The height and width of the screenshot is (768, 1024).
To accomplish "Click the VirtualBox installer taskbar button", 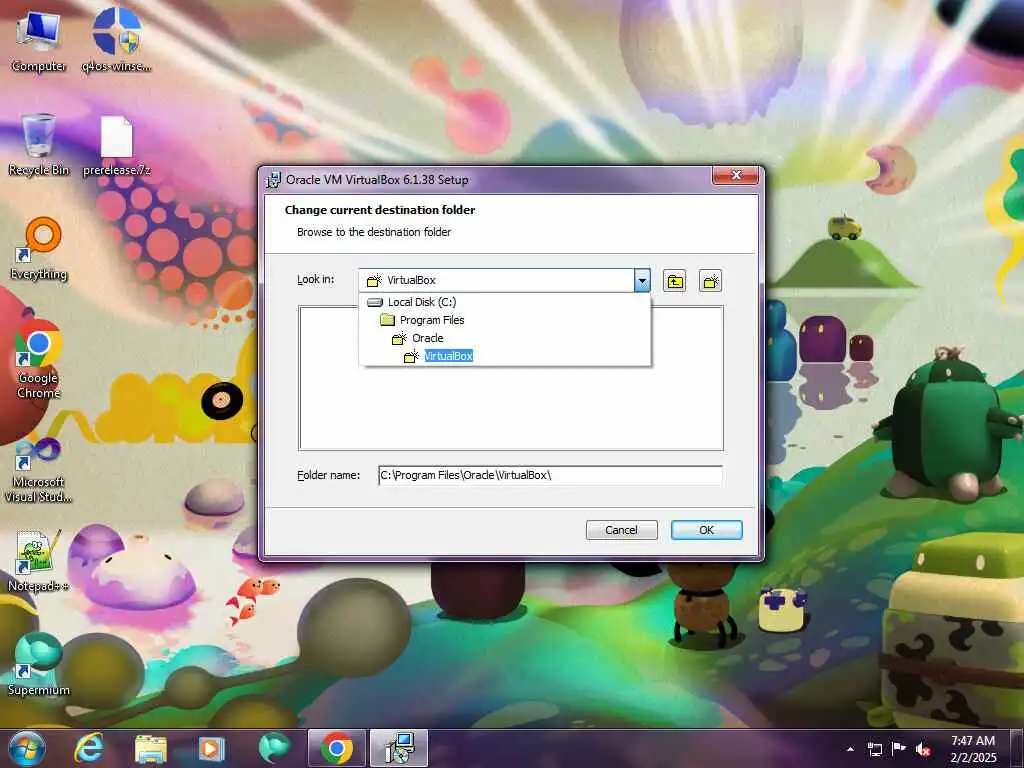I will 399,748.
